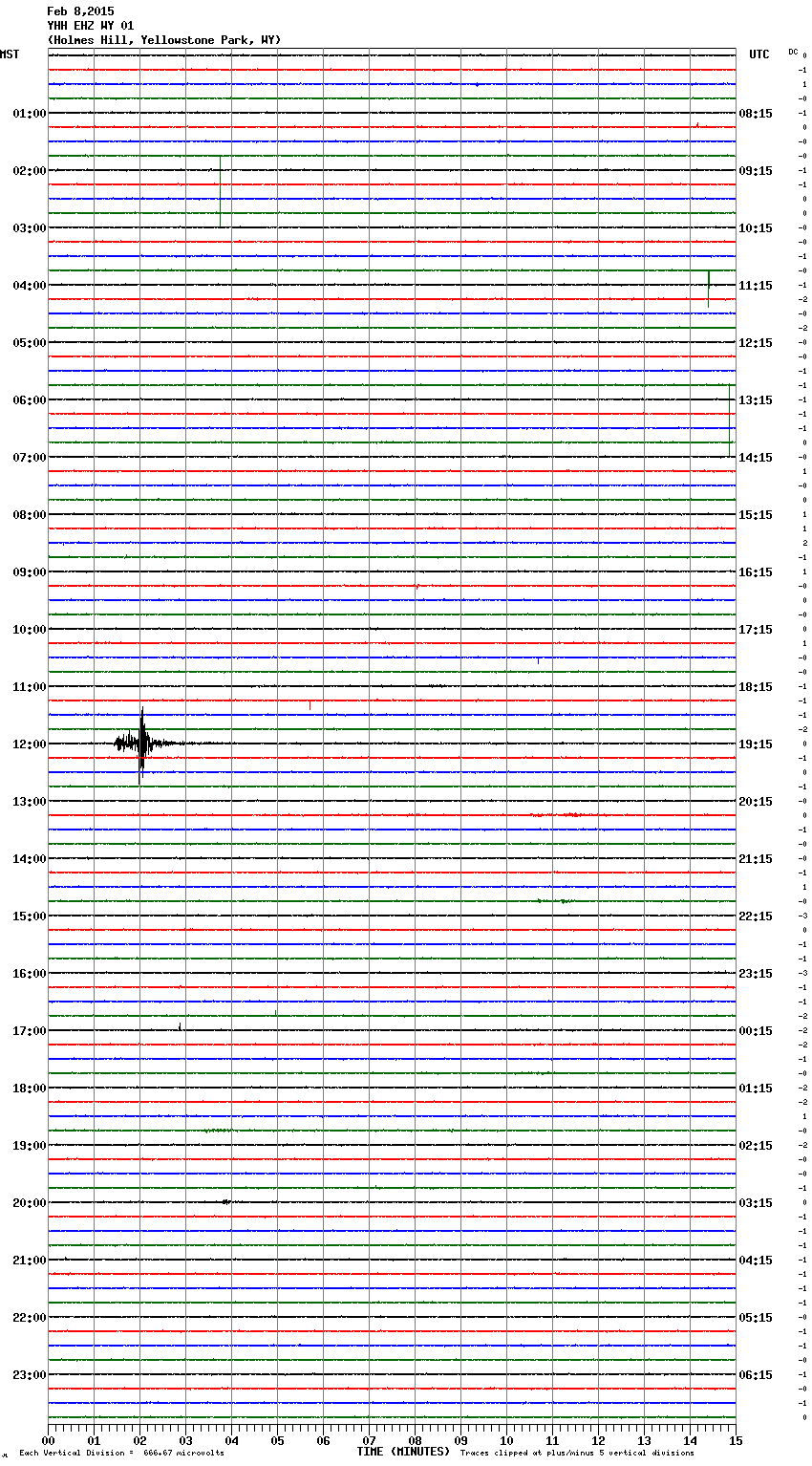
Task: Click the 13:15 UTC time label
Action: (x=756, y=400)
